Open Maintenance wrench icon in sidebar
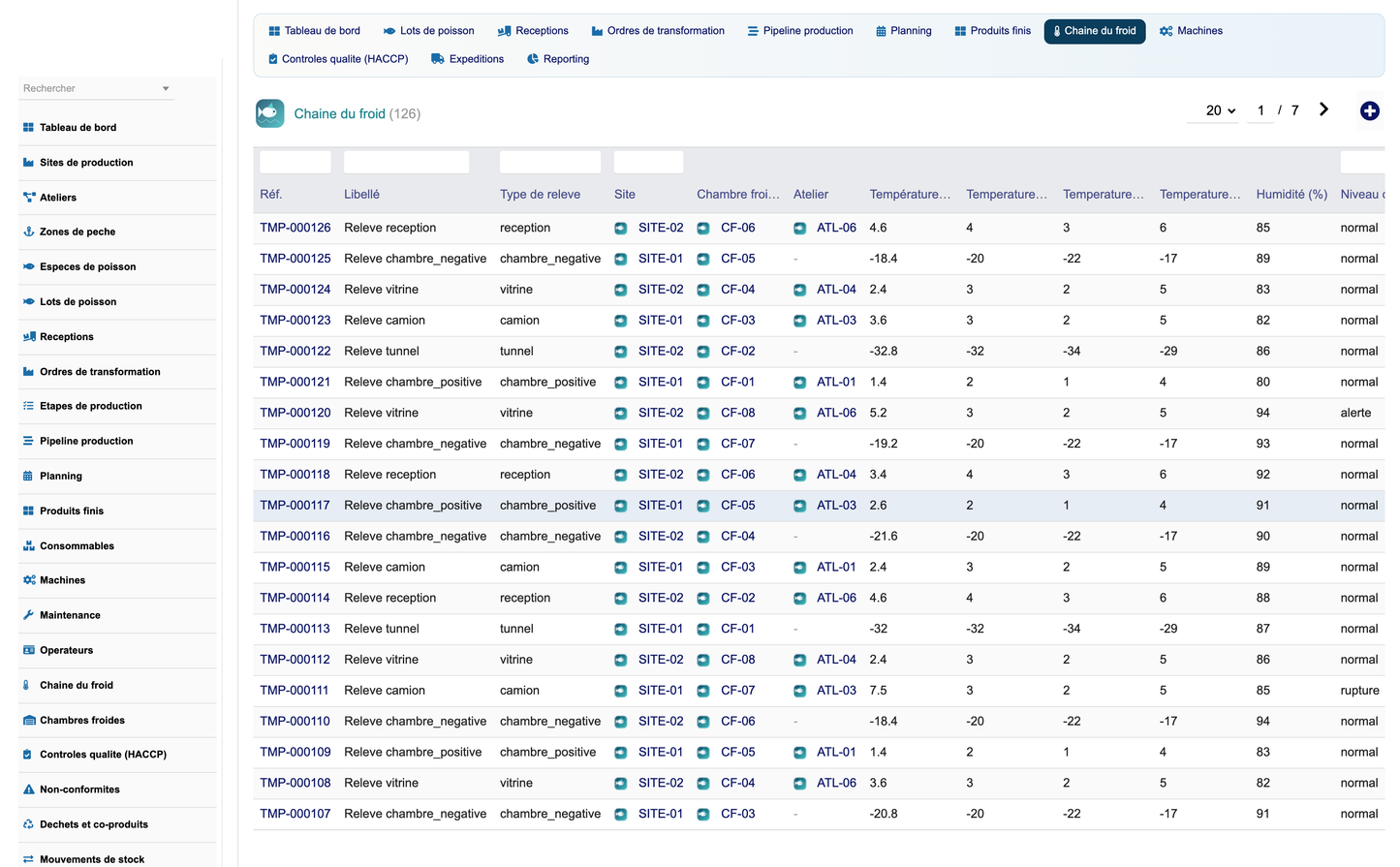The height and width of the screenshot is (867, 1400). click(29, 615)
